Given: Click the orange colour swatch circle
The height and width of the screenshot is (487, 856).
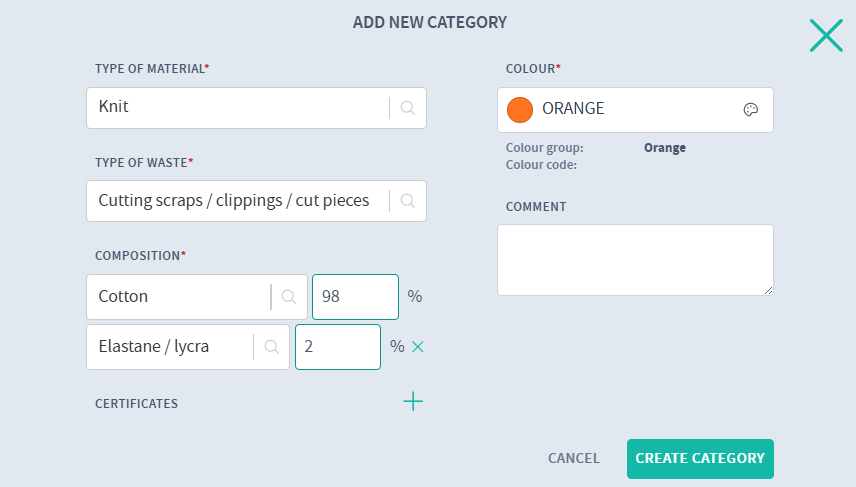Looking at the screenshot, I should coord(520,110).
